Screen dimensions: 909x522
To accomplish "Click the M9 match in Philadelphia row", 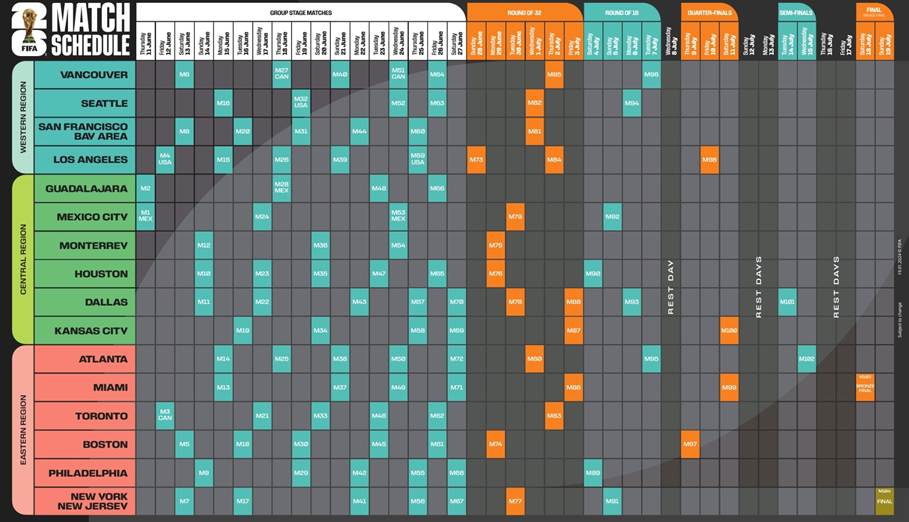I will (x=204, y=473).
